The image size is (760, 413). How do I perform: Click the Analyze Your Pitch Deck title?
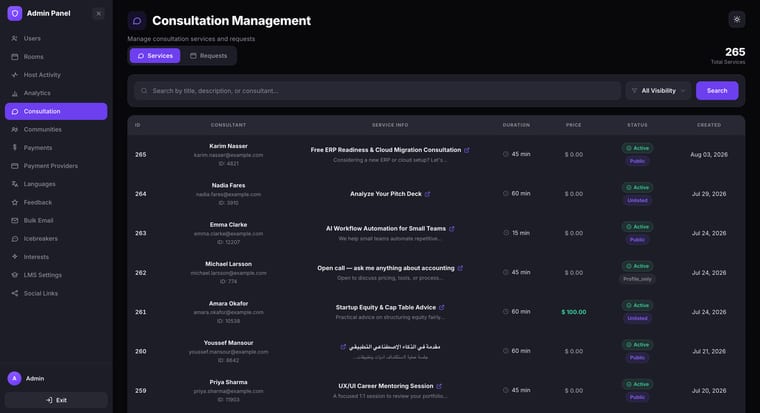386,194
